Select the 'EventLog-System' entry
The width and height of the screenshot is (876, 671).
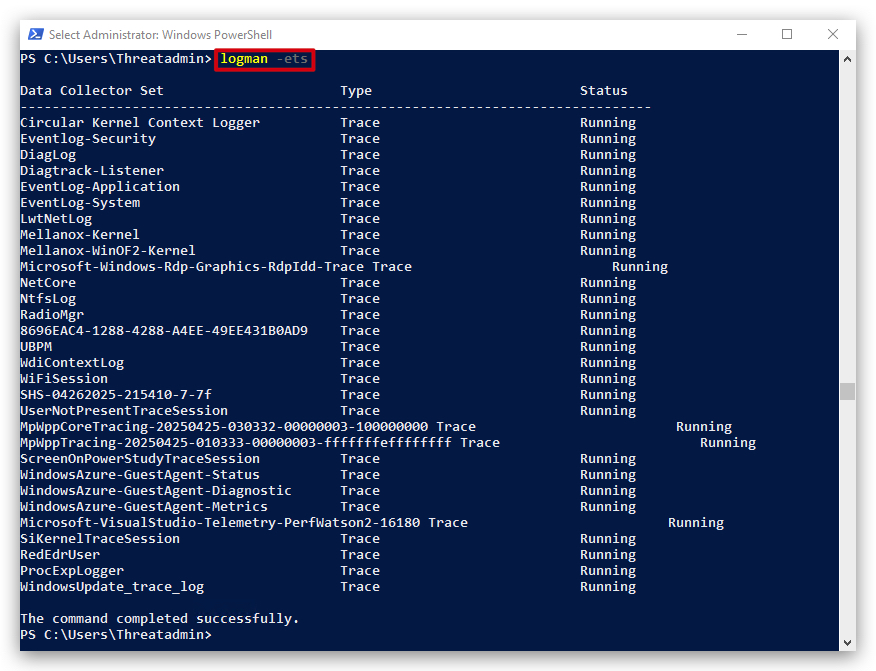[80, 203]
